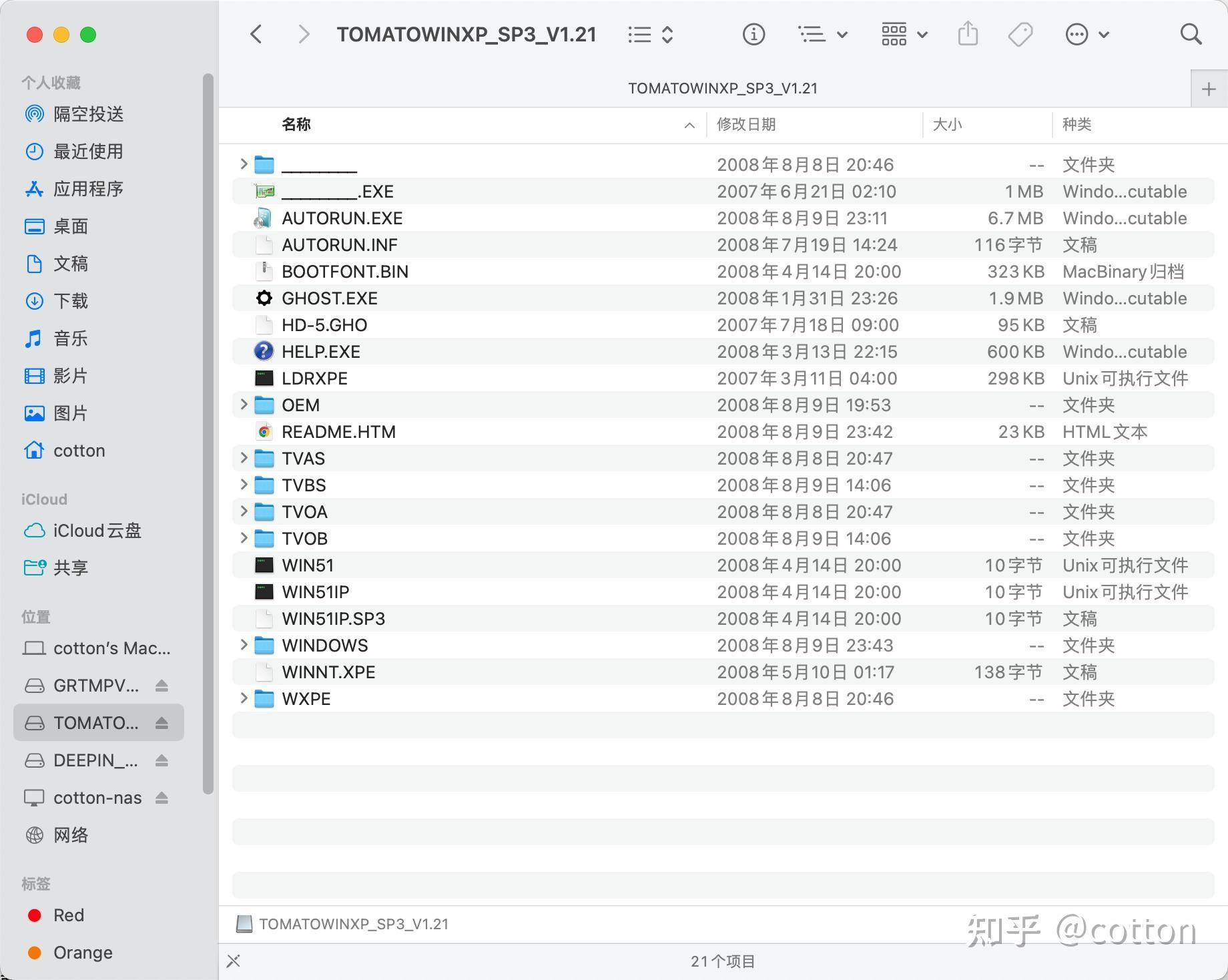Filter by the Red tag
Image resolution: width=1228 pixels, height=980 pixels.
69,915
